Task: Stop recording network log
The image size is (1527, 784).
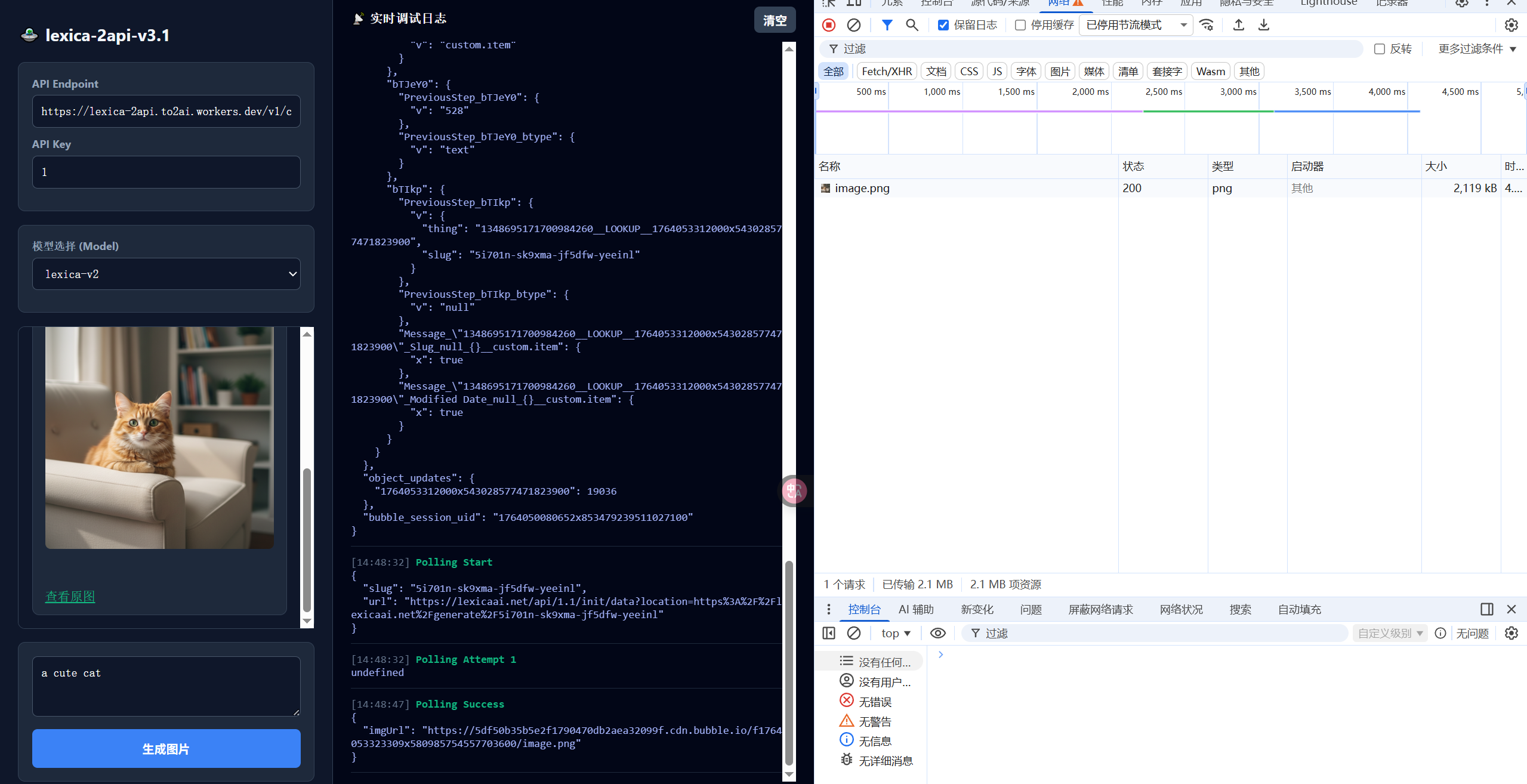Action: 829,25
